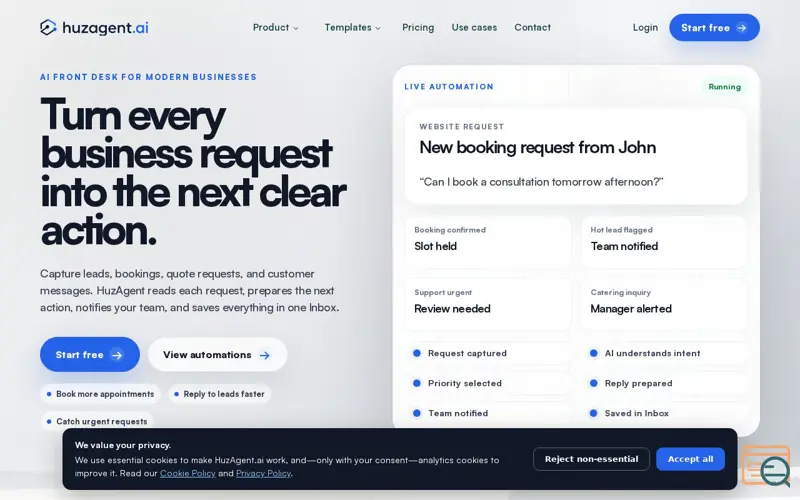
Task: Click the WEBSITE REQUEST label
Action: pos(461,127)
